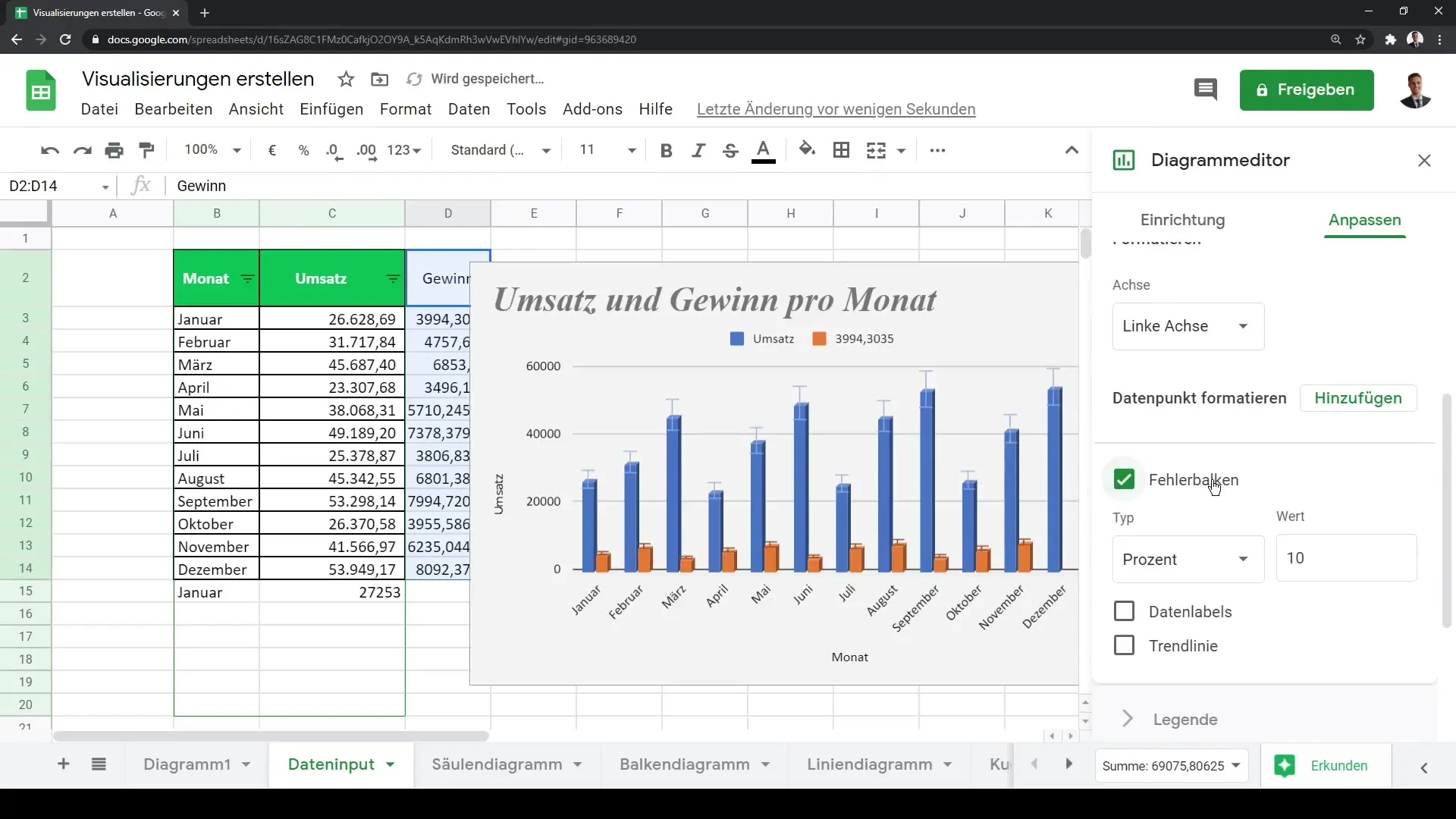Open the text color picker
1456x819 pixels.
click(x=764, y=150)
